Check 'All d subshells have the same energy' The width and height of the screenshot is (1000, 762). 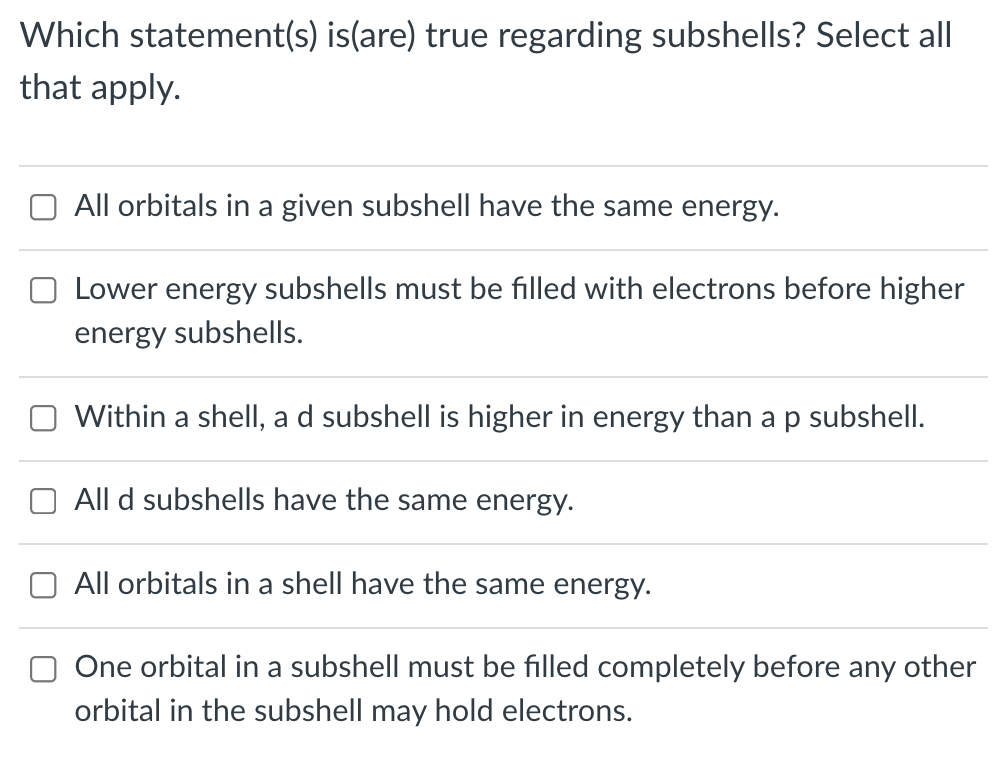pyautogui.click(x=43, y=501)
